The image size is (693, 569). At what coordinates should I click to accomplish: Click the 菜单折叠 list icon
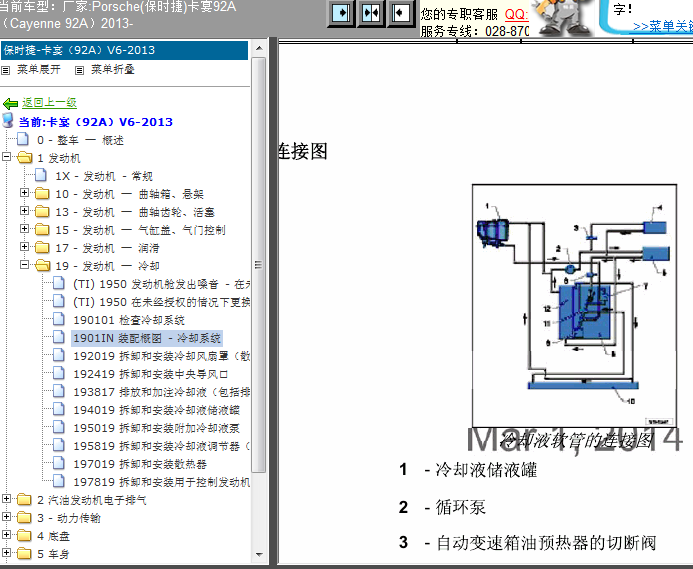click(x=79, y=70)
